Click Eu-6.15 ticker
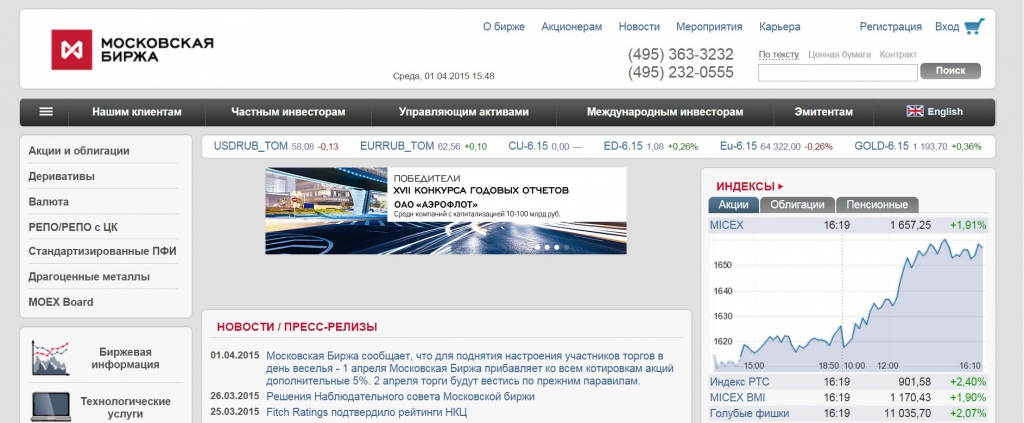The width and height of the screenshot is (1024, 423). 738,146
